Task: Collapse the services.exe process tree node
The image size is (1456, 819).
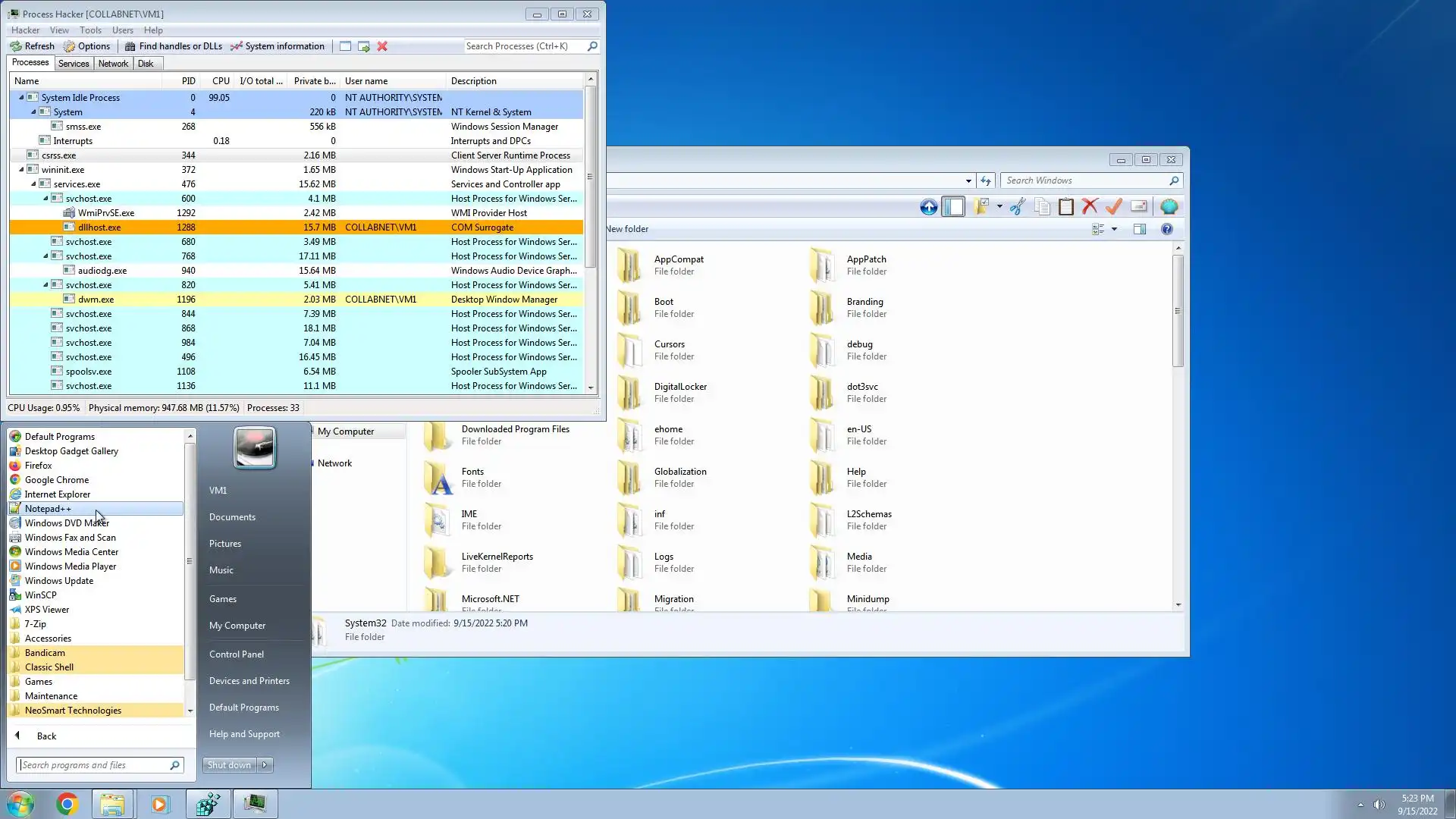Action: pos(33,184)
